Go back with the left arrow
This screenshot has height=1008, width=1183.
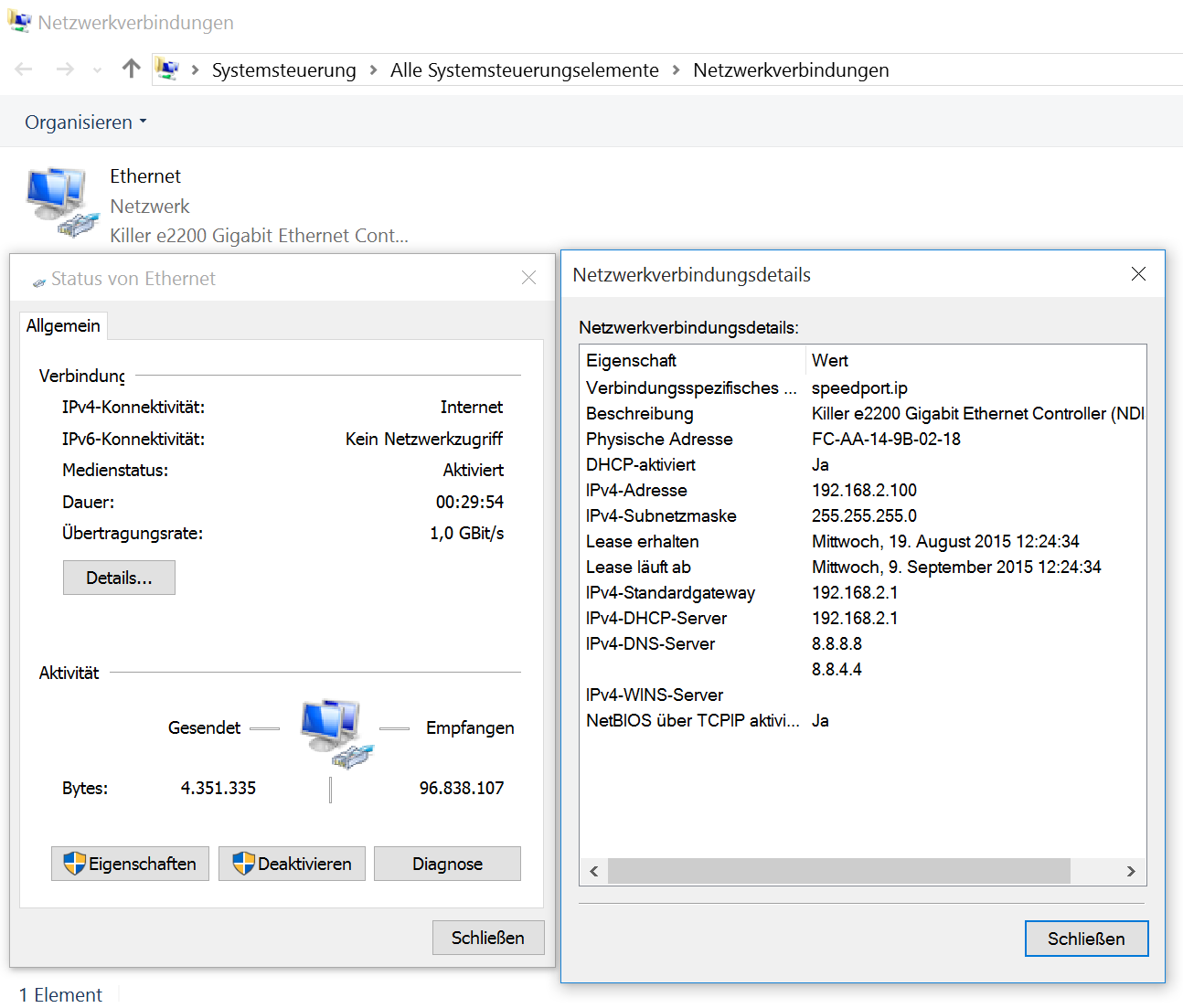tap(25, 69)
